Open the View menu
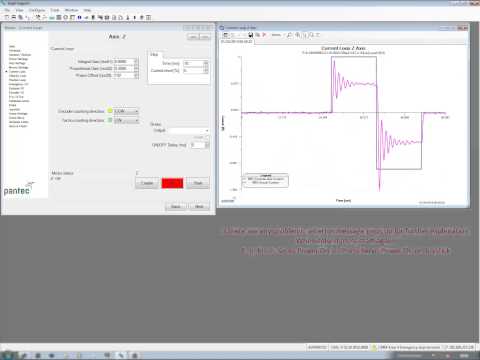This screenshot has height=360, width=480. coord(20,10)
